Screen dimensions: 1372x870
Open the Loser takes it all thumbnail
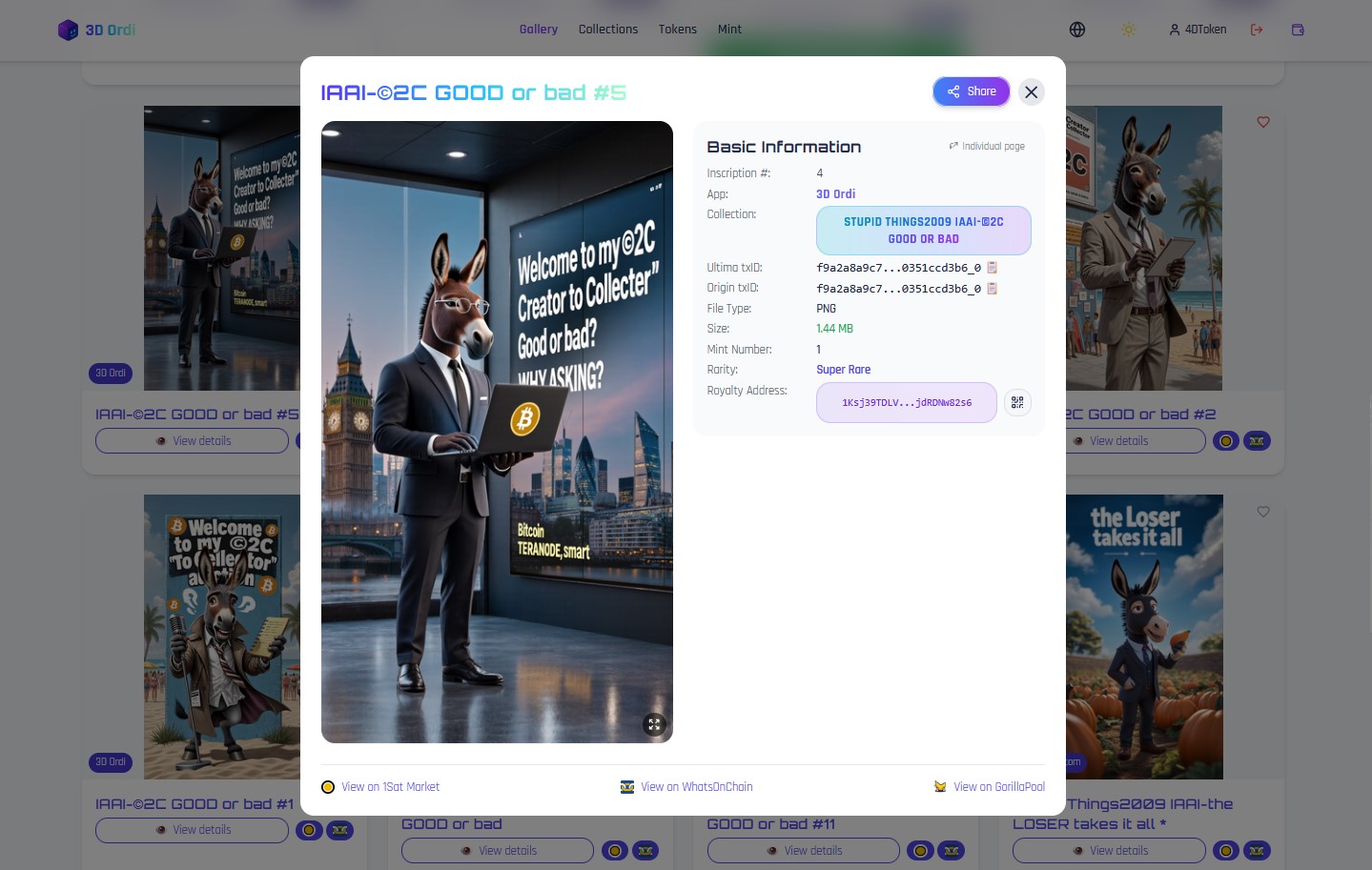(1144, 637)
